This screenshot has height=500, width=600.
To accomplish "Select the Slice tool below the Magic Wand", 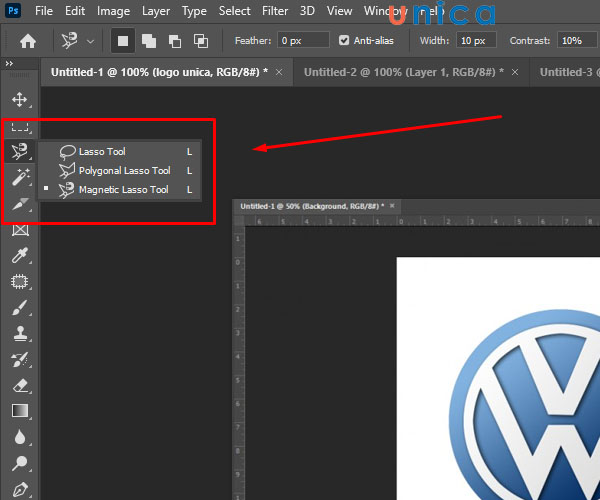I will point(20,204).
